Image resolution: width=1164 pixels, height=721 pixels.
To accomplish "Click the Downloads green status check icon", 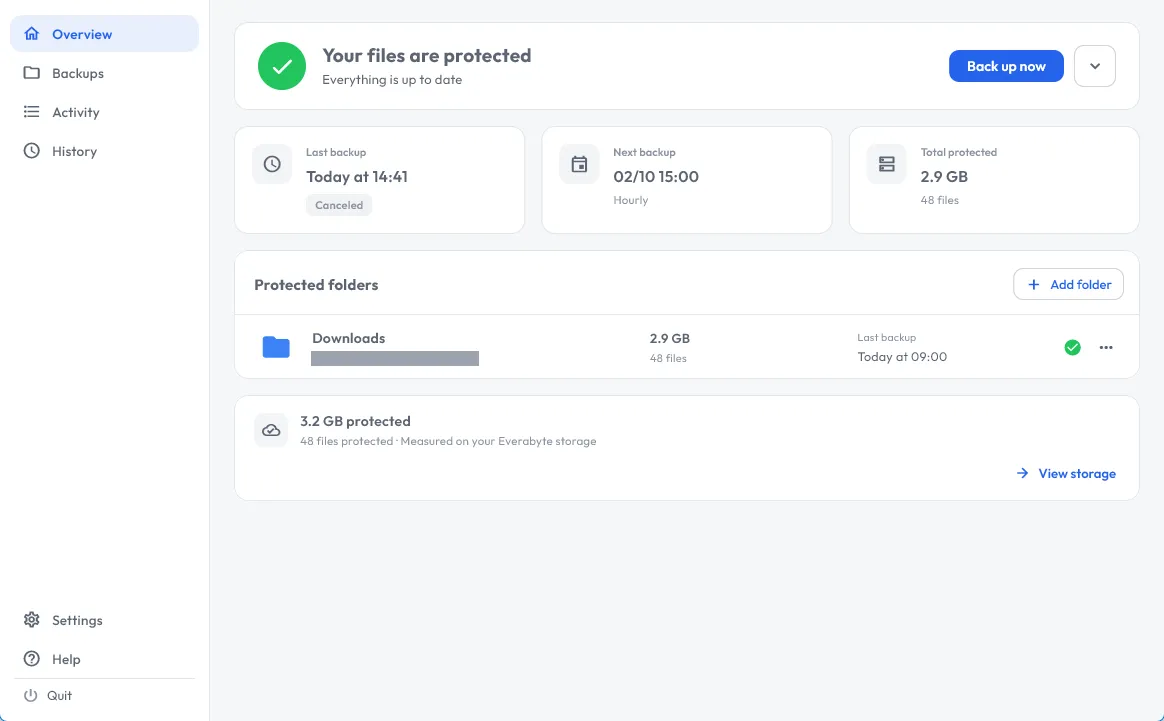I will (x=1073, y=348).
